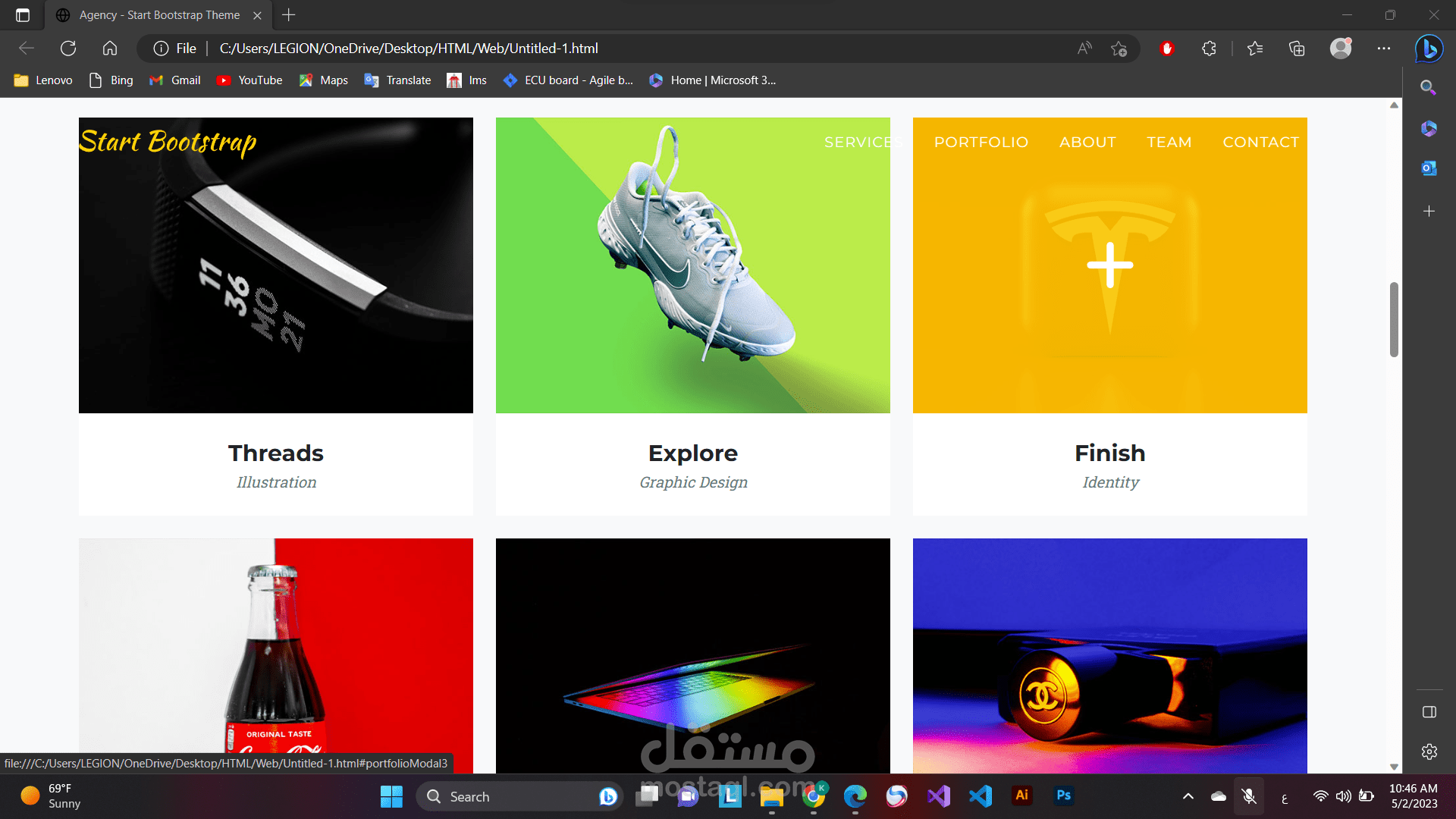Click the sidebar search icon
Viewport: 1456px width, 819px height.
pos(1429,87)
